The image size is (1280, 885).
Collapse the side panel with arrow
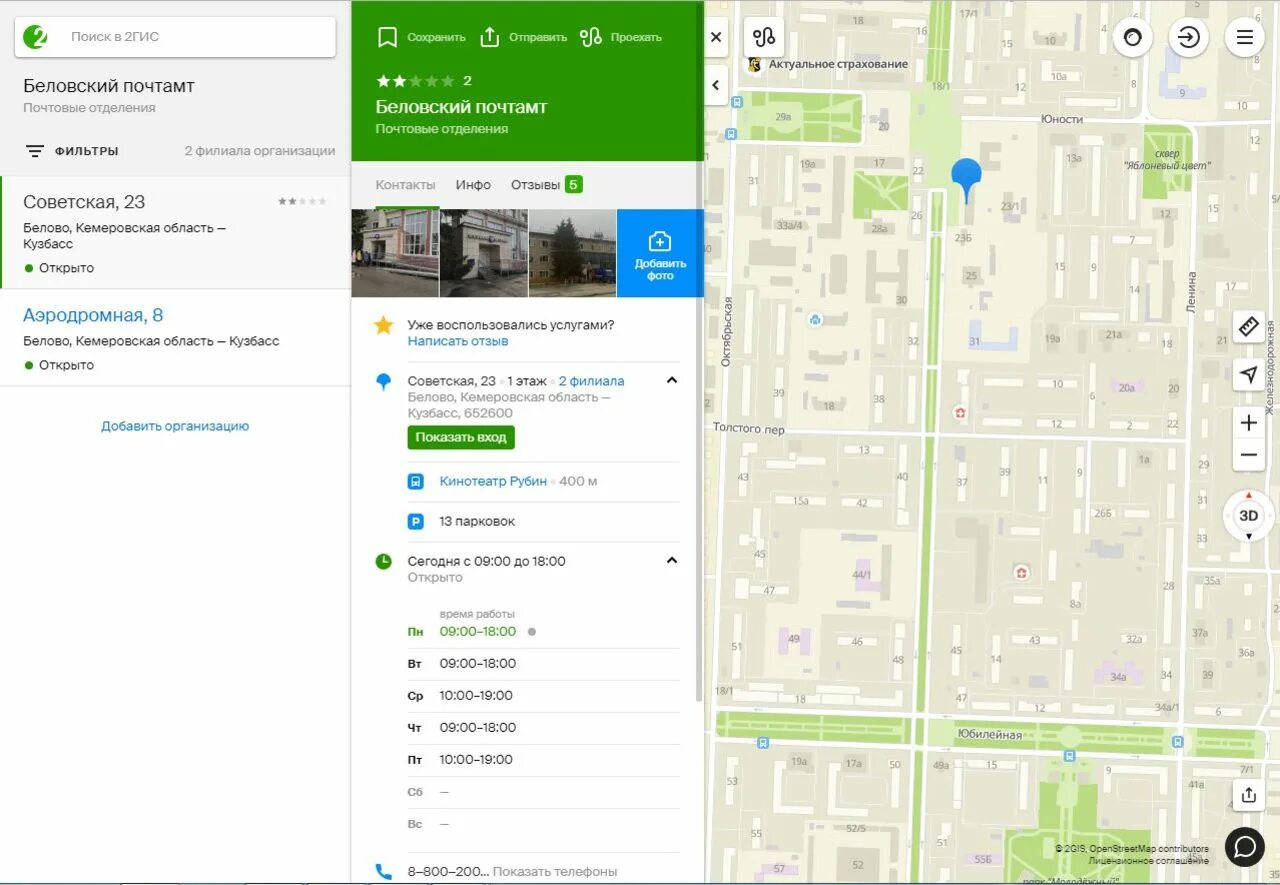[716, 85]
